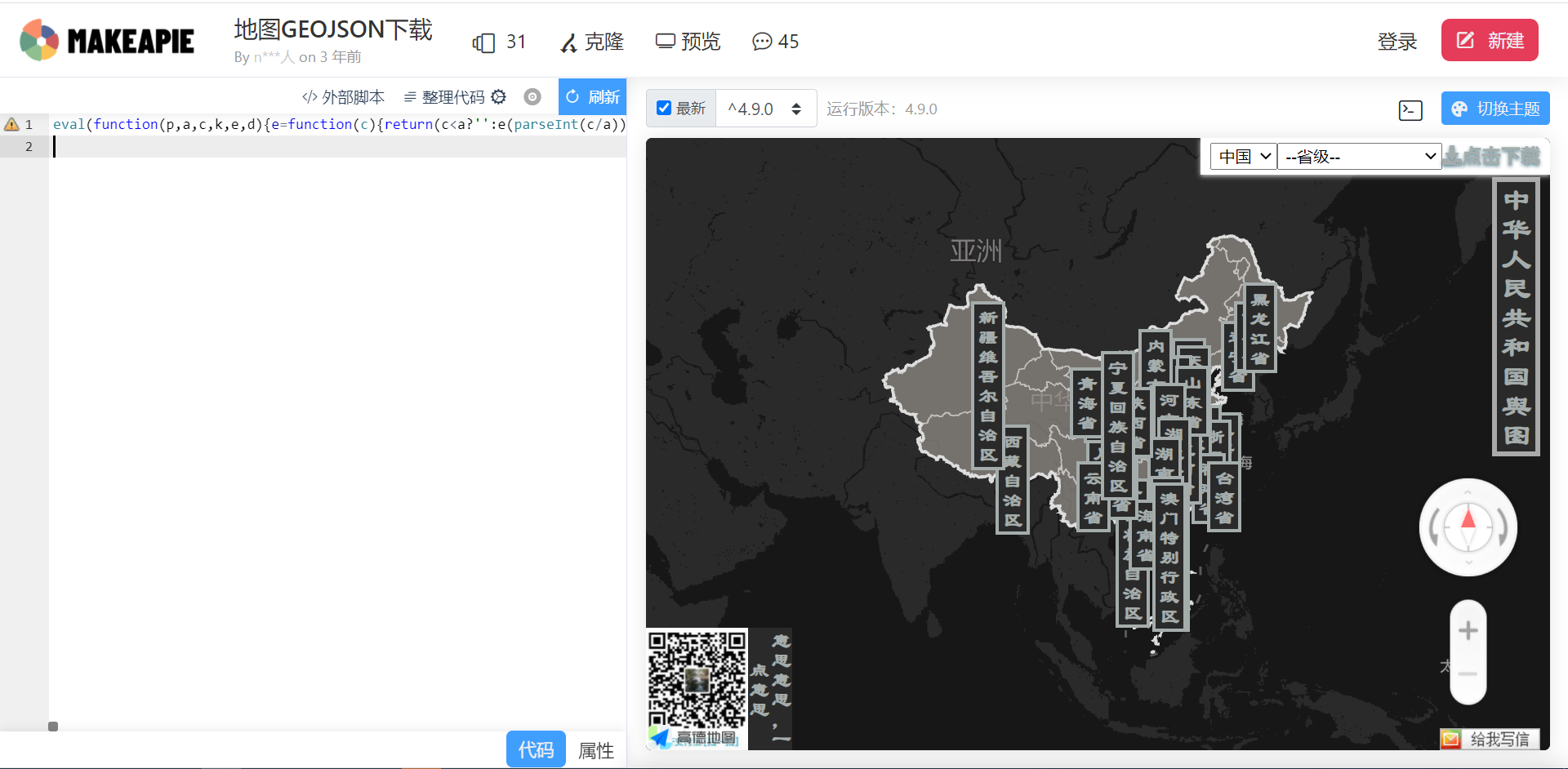This screenshot has width=1568, height=769.
Task: Click the 刷新 refresh button
Action: [592, 96]
